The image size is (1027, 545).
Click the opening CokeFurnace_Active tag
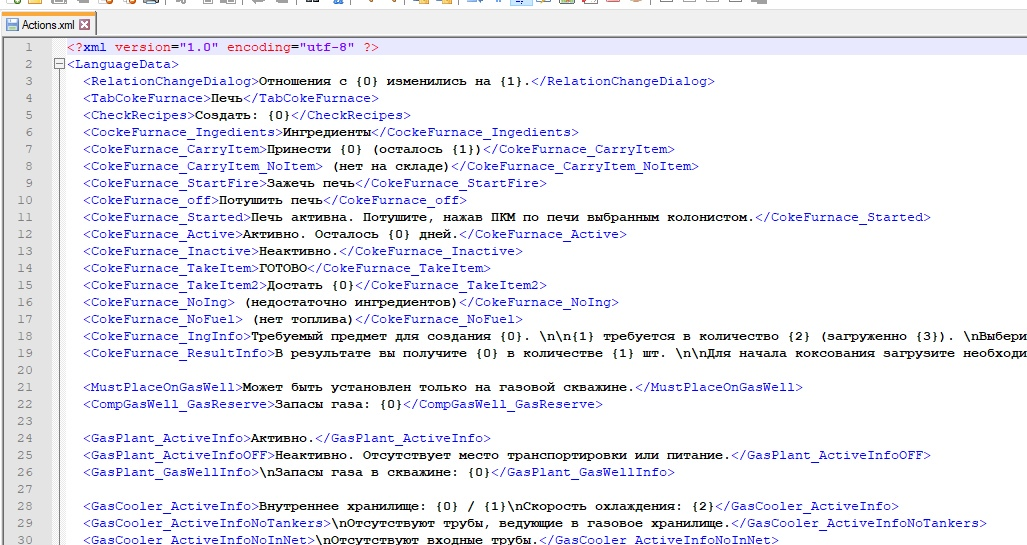click(x=163, y=235)
